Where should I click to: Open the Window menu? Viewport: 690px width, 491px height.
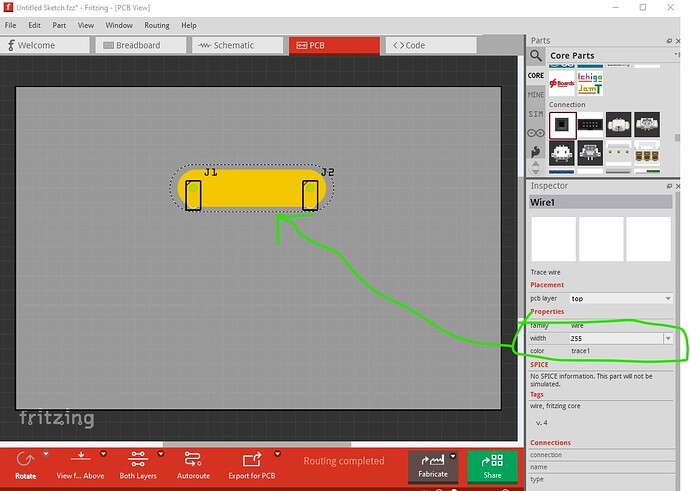119,25
